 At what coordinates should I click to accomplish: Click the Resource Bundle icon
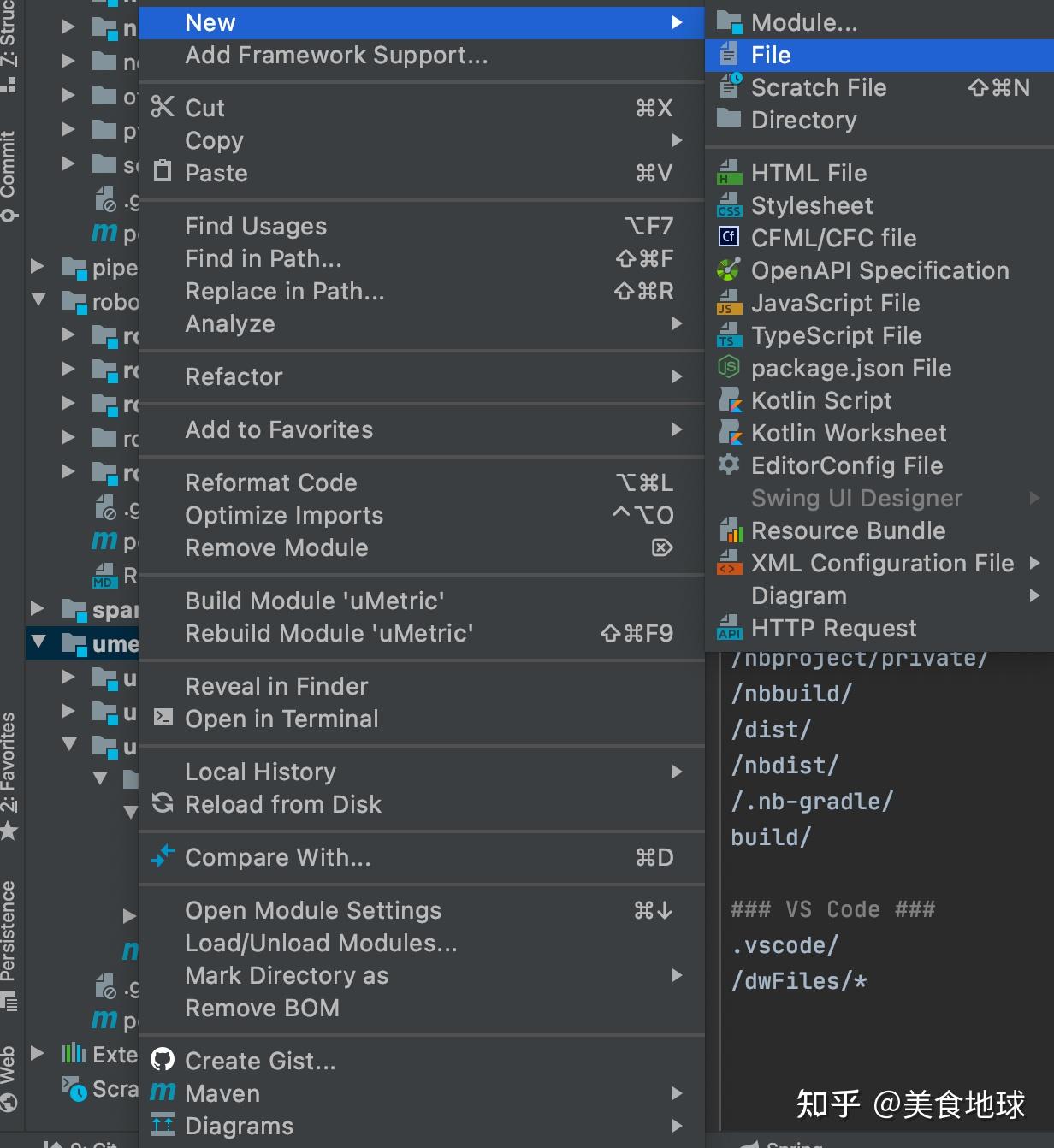point(729,530)
